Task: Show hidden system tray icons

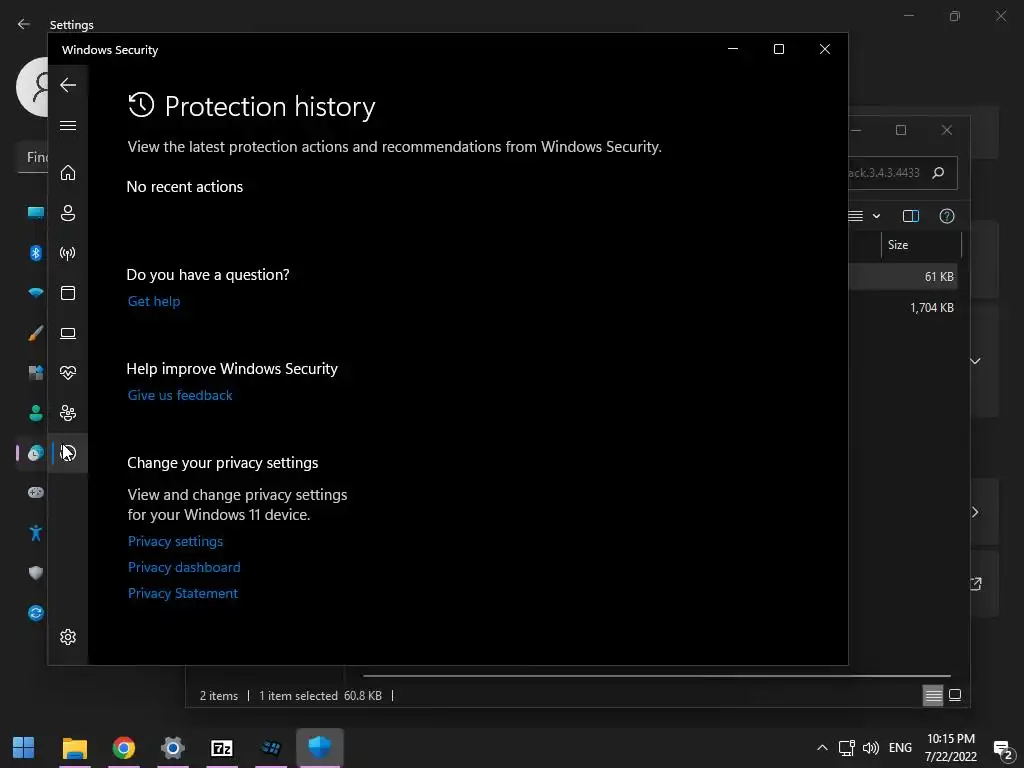Action: (x=822, y=748)
